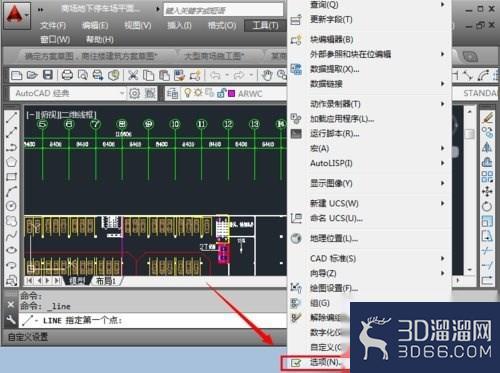
Task: Open the 格式(O) menu
Action: (222, 25)
